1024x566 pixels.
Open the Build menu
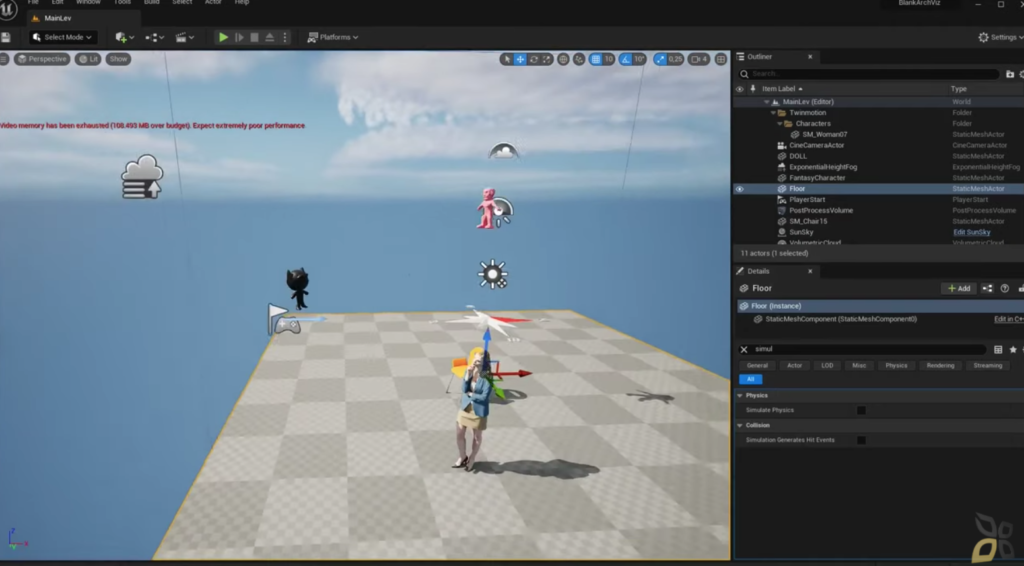pyautogui.click(x=152, y=3)
